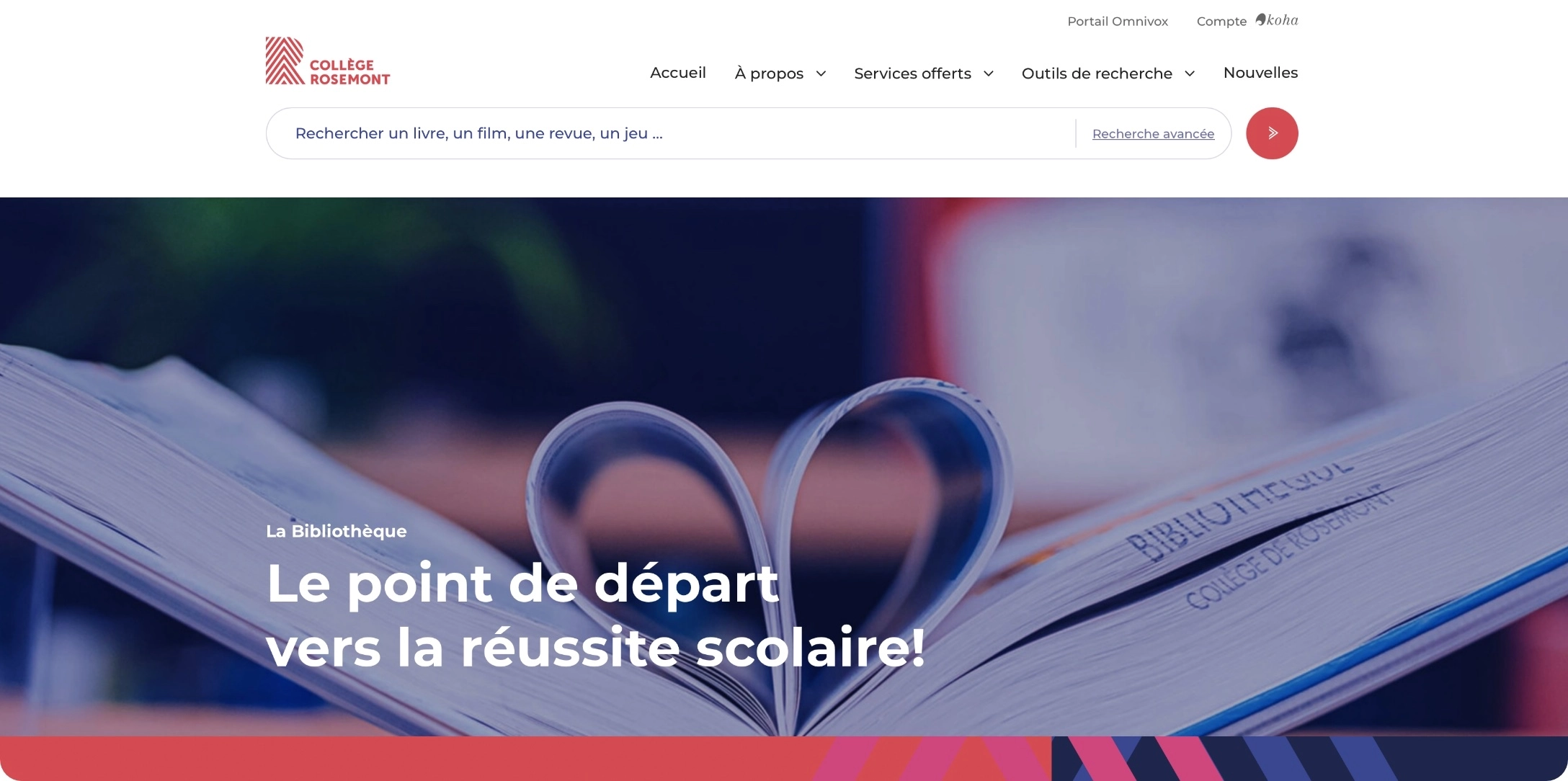Select the Outils de recherche menu label
Screen dimensions: 1568x781
[x=1097, y=73]
